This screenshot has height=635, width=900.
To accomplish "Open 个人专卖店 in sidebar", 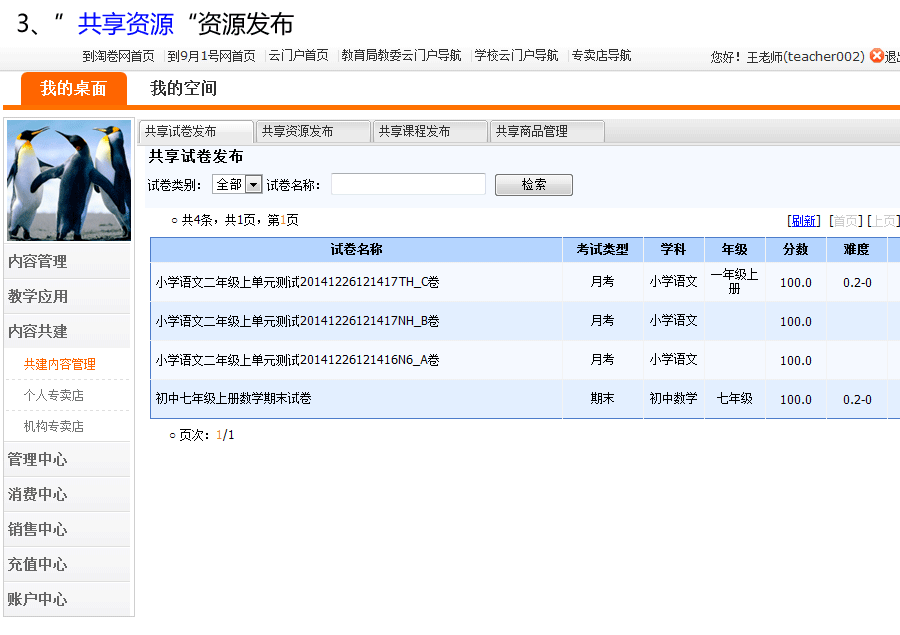I will [54, 396].
